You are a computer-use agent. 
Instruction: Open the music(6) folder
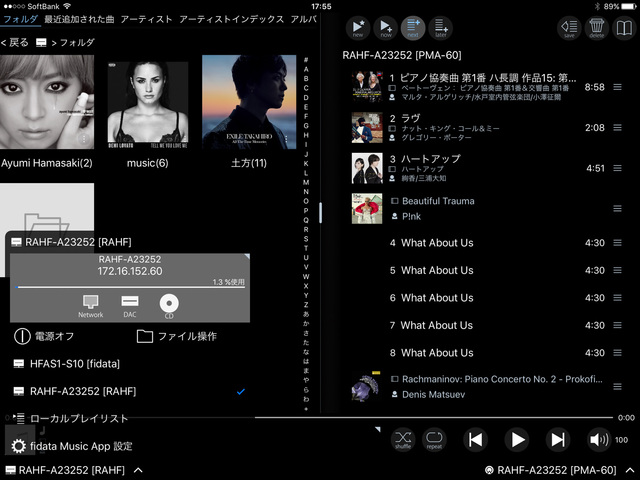[x=148, y=105]
